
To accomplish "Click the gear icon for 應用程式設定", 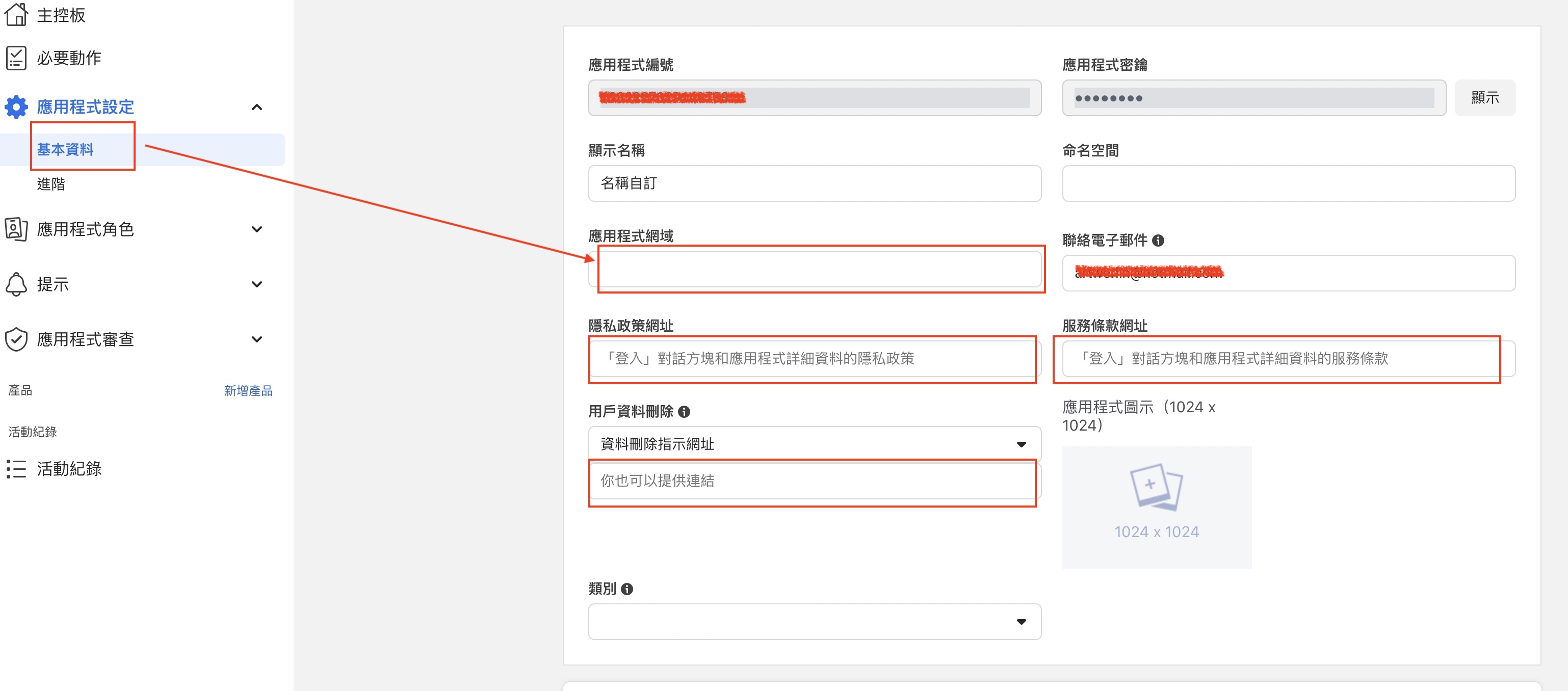I will tap(16, 107).
